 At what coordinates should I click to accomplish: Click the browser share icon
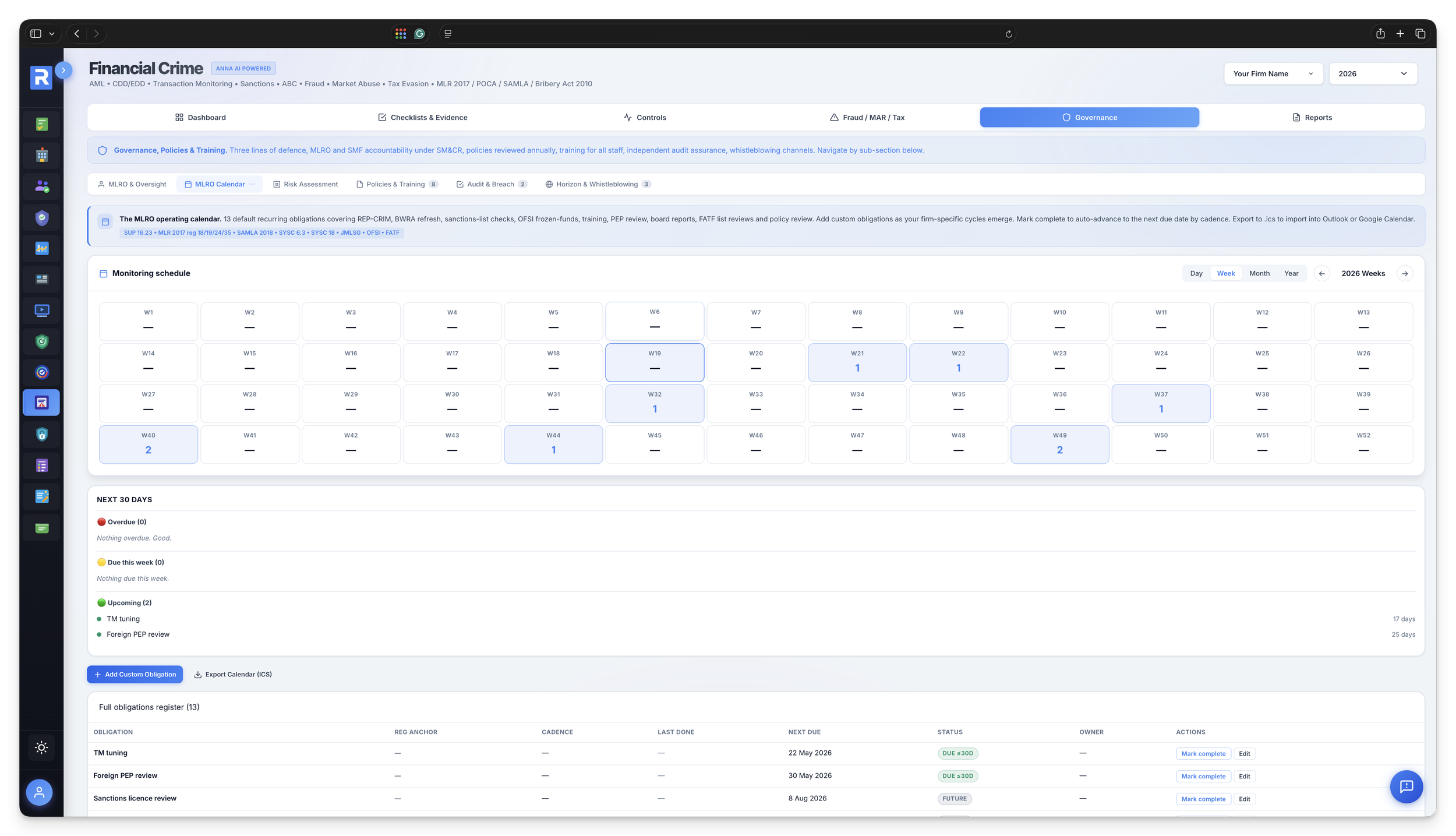pos(1380,34)
